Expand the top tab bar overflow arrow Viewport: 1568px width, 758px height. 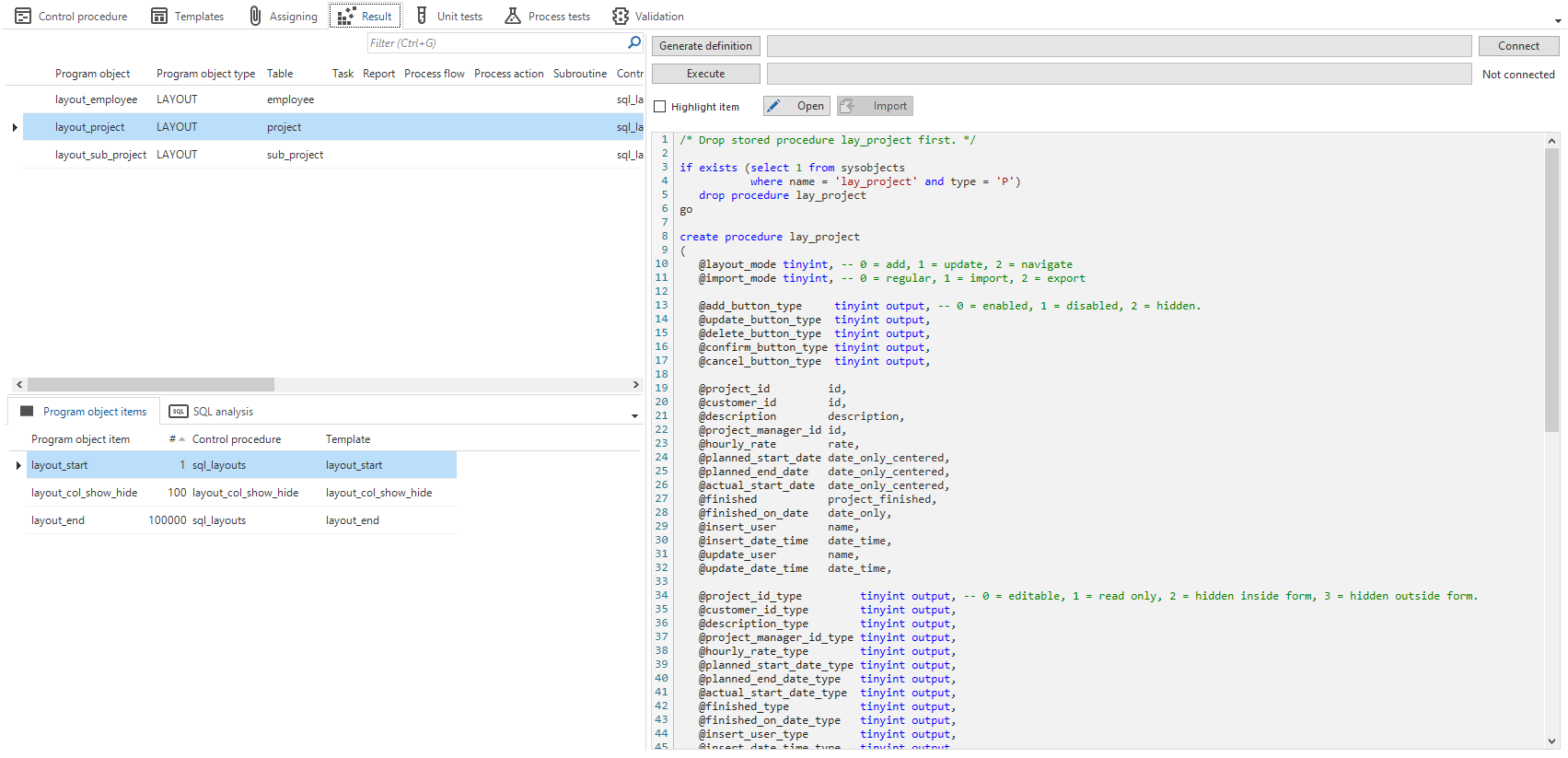click(1557, 20)
